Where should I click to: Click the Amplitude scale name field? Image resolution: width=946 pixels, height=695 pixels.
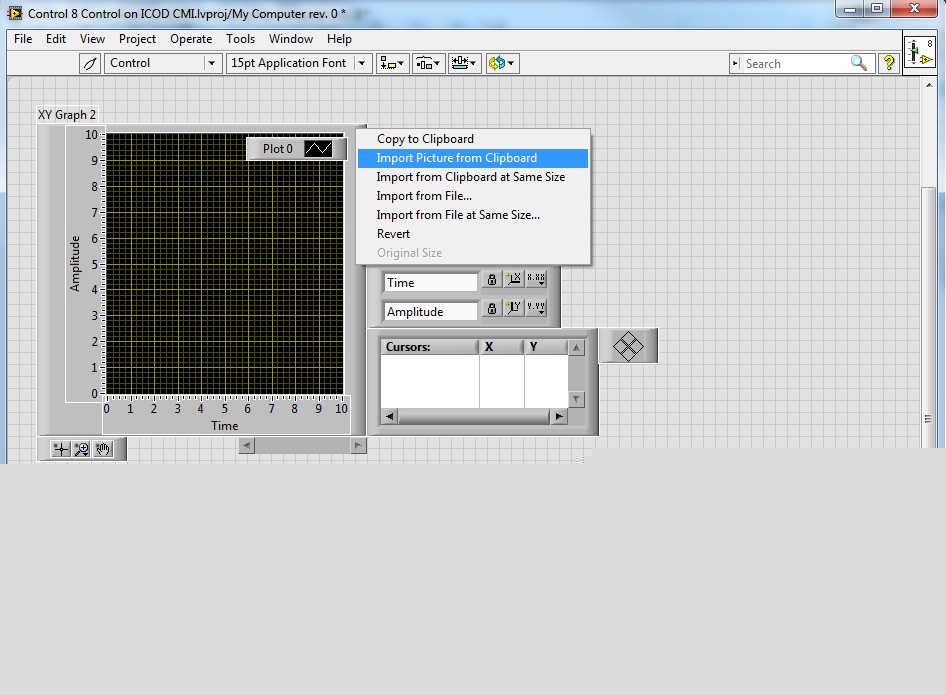tap(430, 311)
